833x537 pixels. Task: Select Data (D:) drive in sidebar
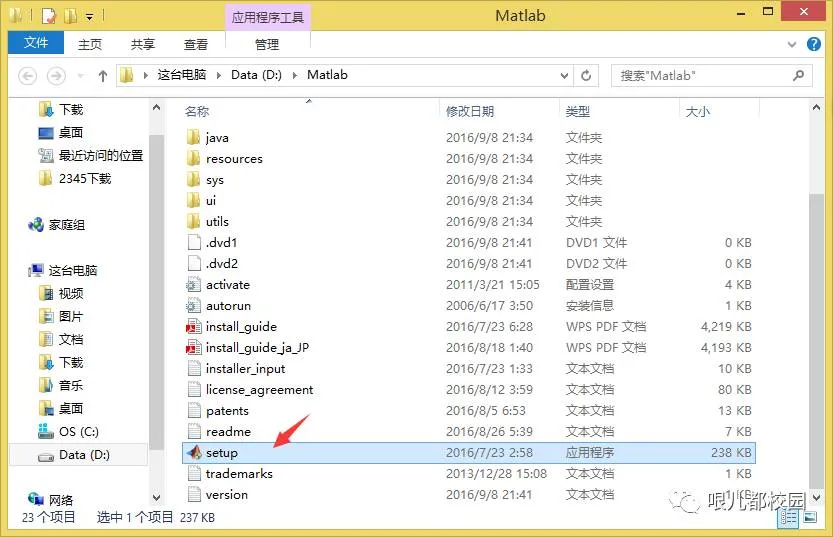pyautogui.click(x=79, y=455)
